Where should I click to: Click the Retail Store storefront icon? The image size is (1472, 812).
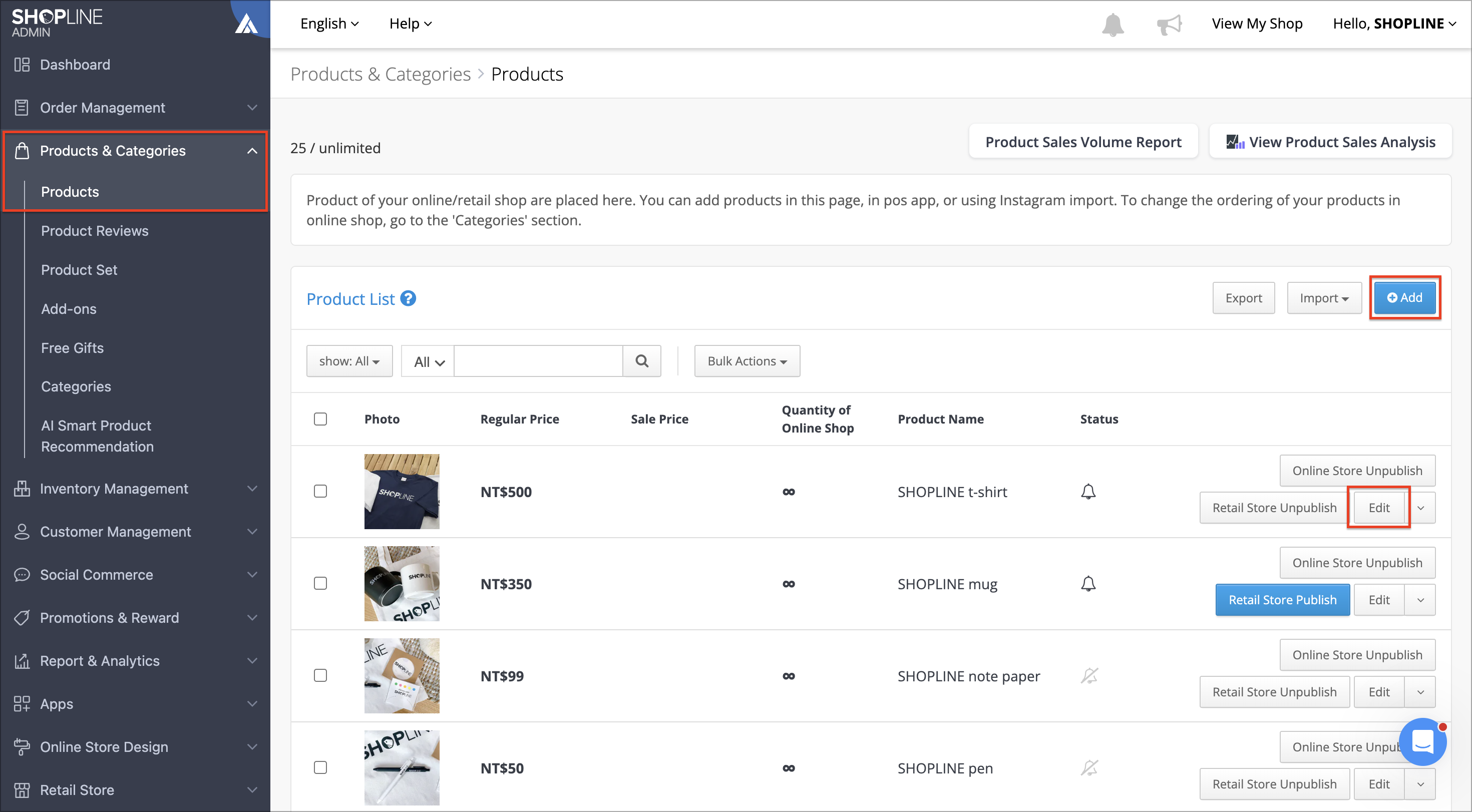pos(22,789)
